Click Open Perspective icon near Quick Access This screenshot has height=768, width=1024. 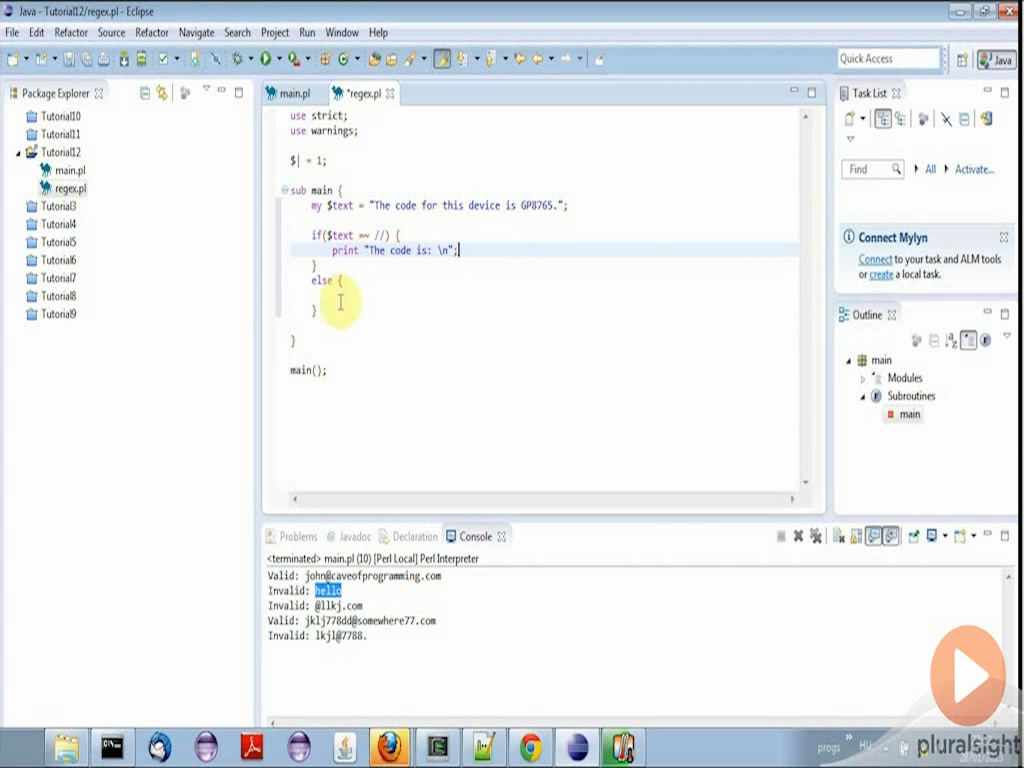pos(962,59)
